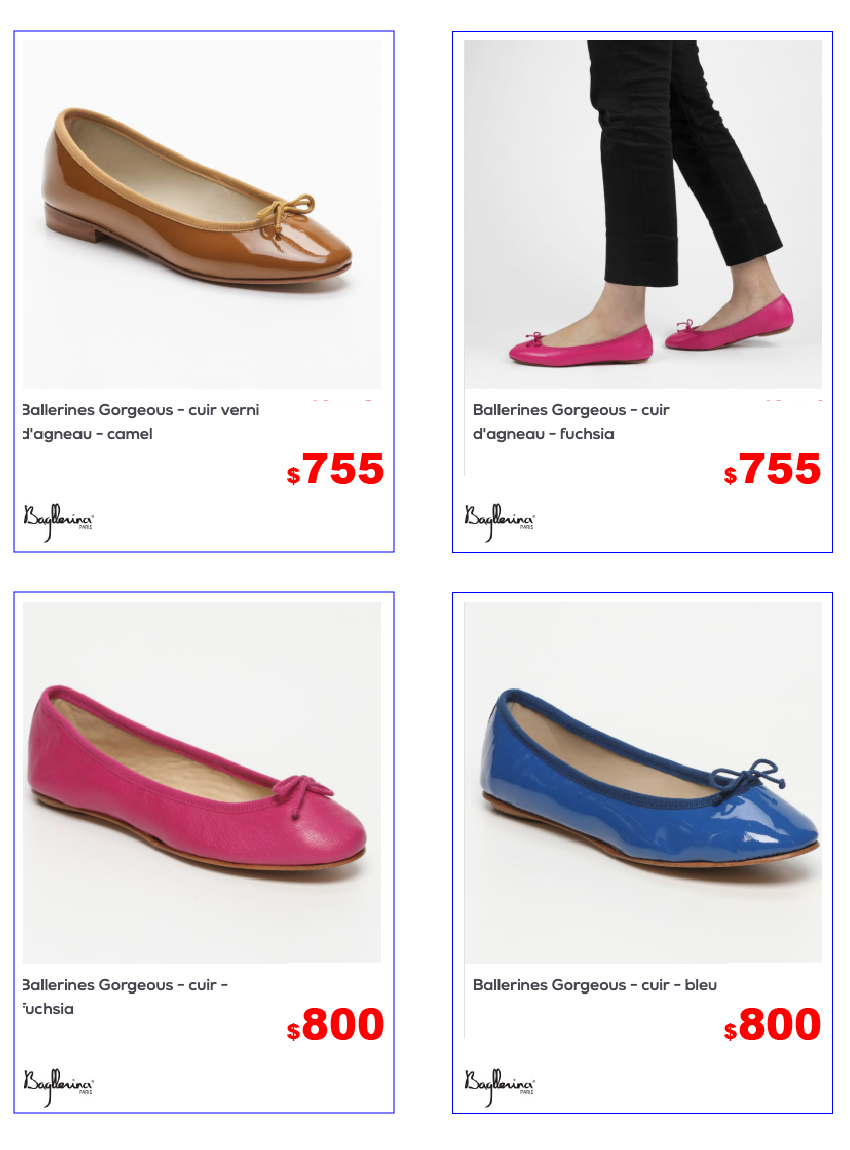Screen dimensions: 850x1150
Task: Click the Ballerines Gorgeous cuir d'agneau fuchsia title
Action: click(571, 422)
